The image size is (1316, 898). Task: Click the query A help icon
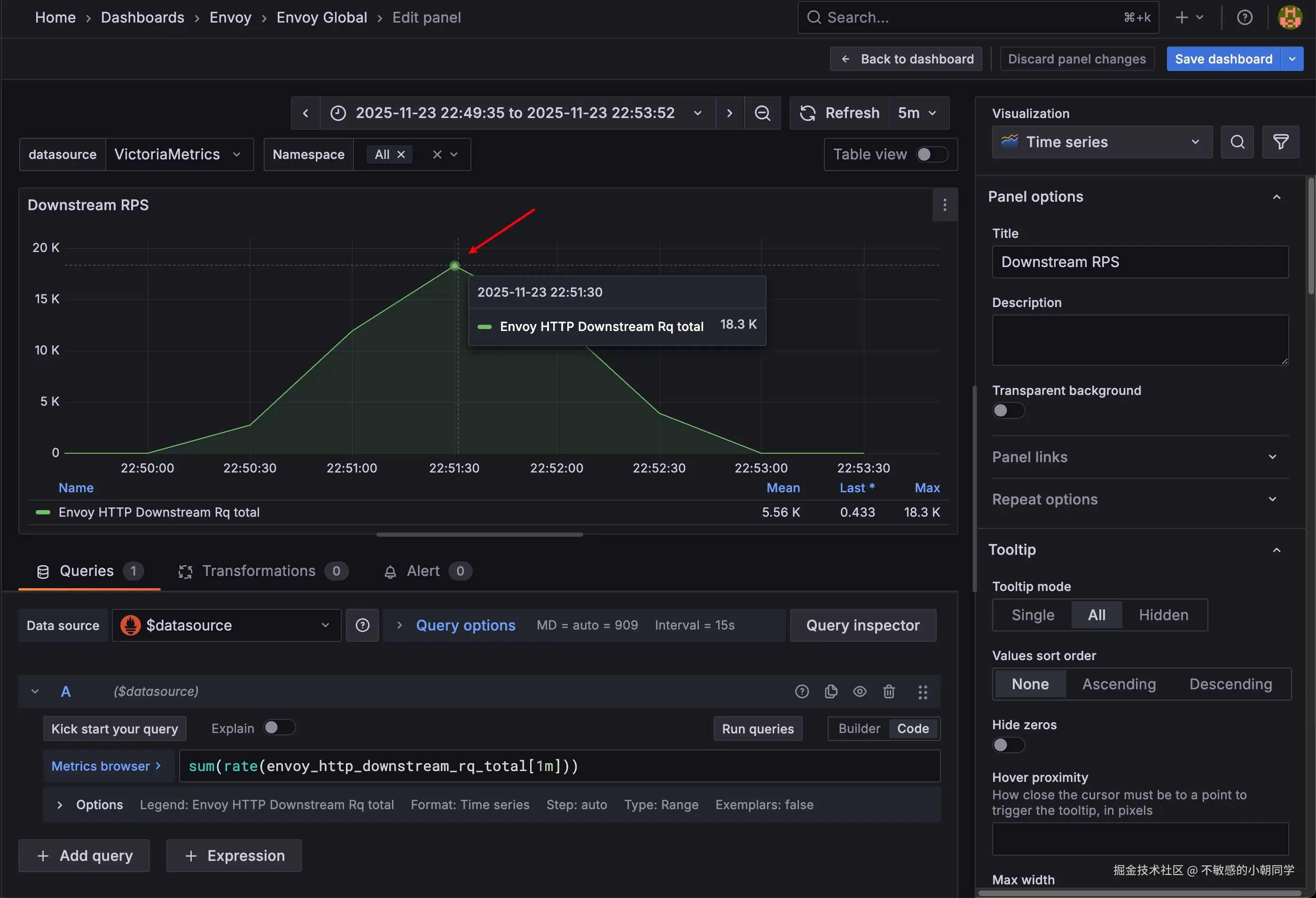pos(802,691)
